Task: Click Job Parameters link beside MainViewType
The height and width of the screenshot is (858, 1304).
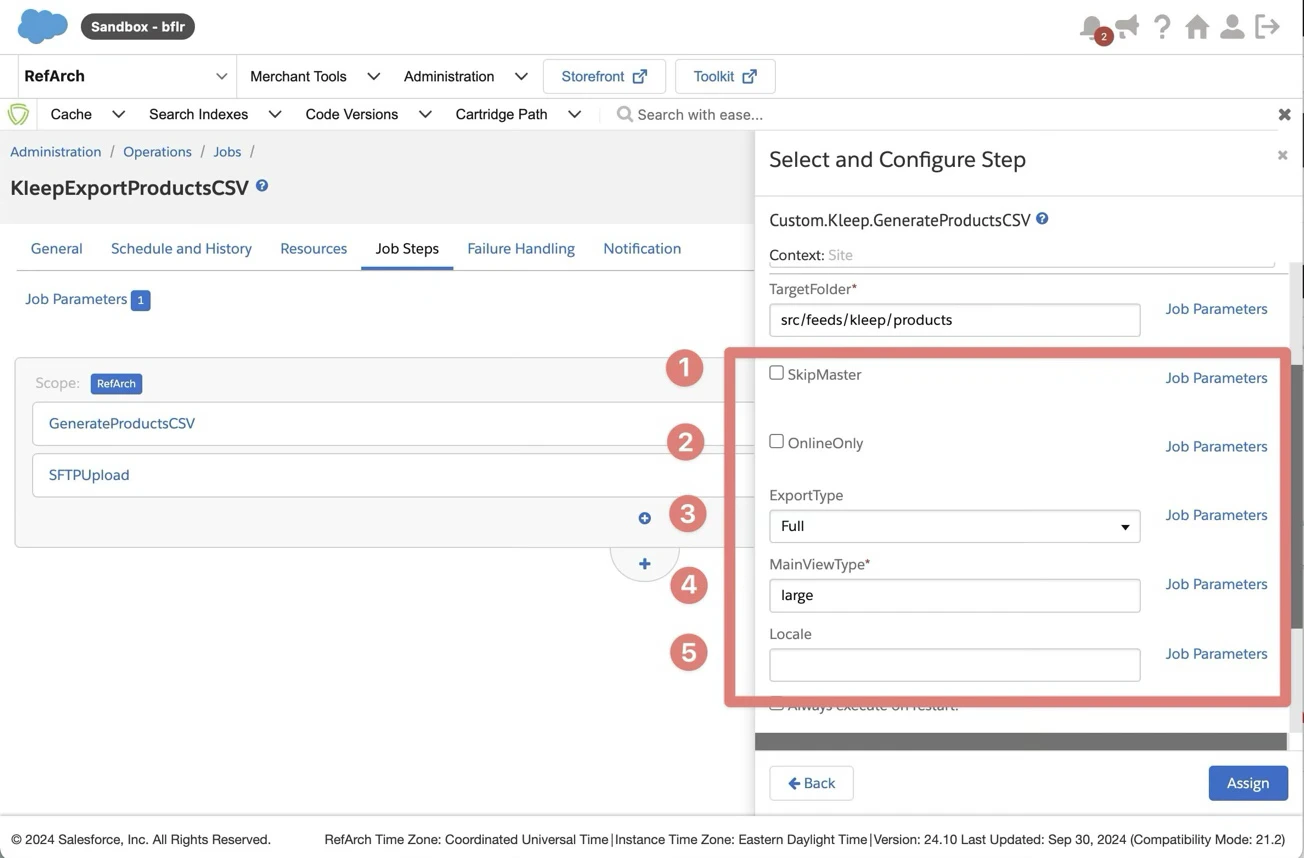Action: pyautogui.click(x=1216, y=584)
